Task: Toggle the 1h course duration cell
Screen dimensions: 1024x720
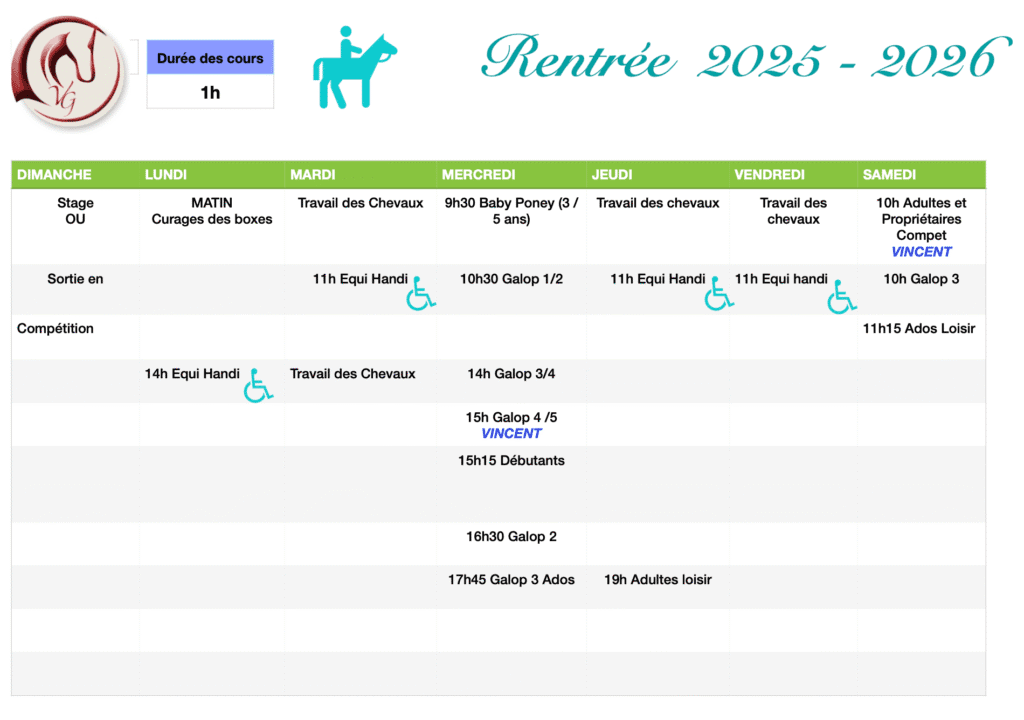Action: tap(210, 90)
